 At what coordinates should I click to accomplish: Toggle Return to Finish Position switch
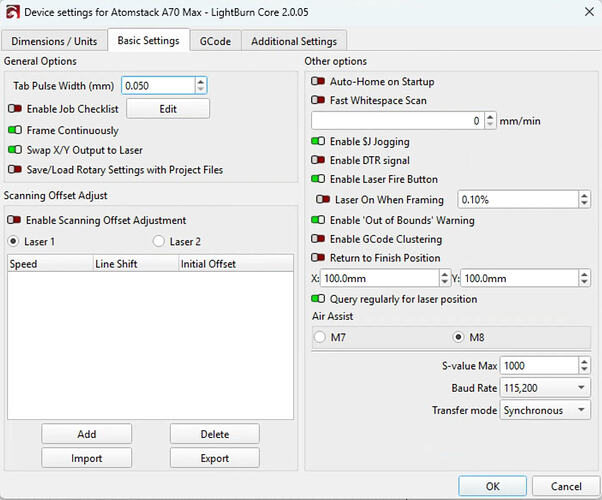pyautogui.click(x=318, y=258)
